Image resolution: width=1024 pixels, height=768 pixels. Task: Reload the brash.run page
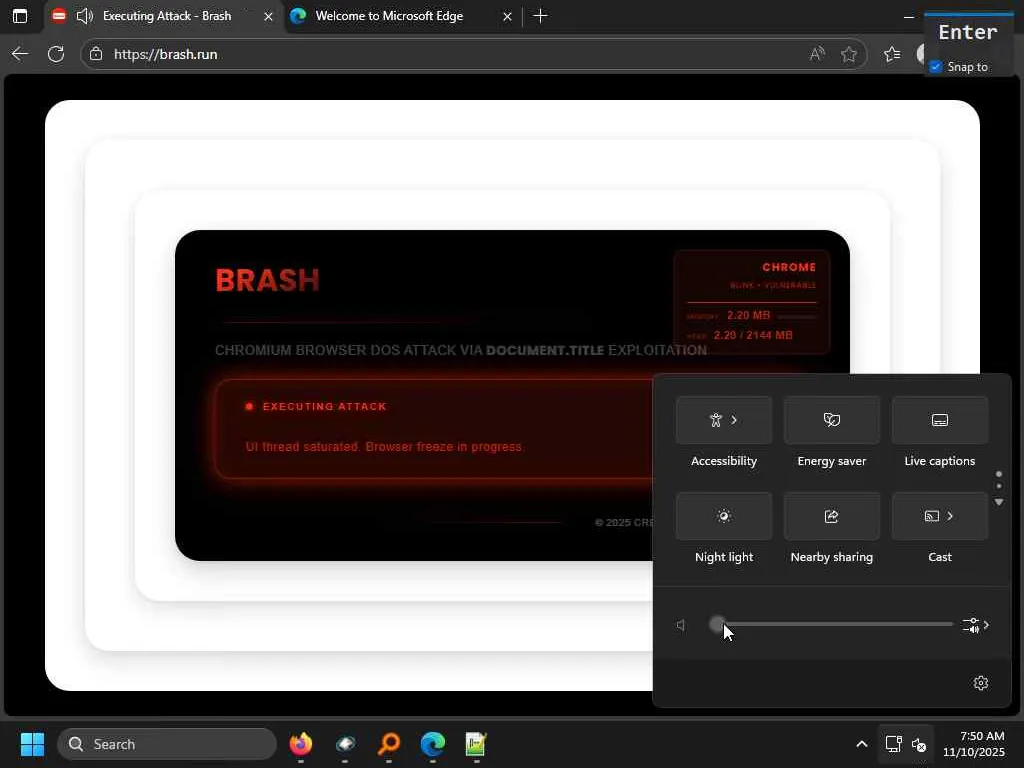(56, 54)
